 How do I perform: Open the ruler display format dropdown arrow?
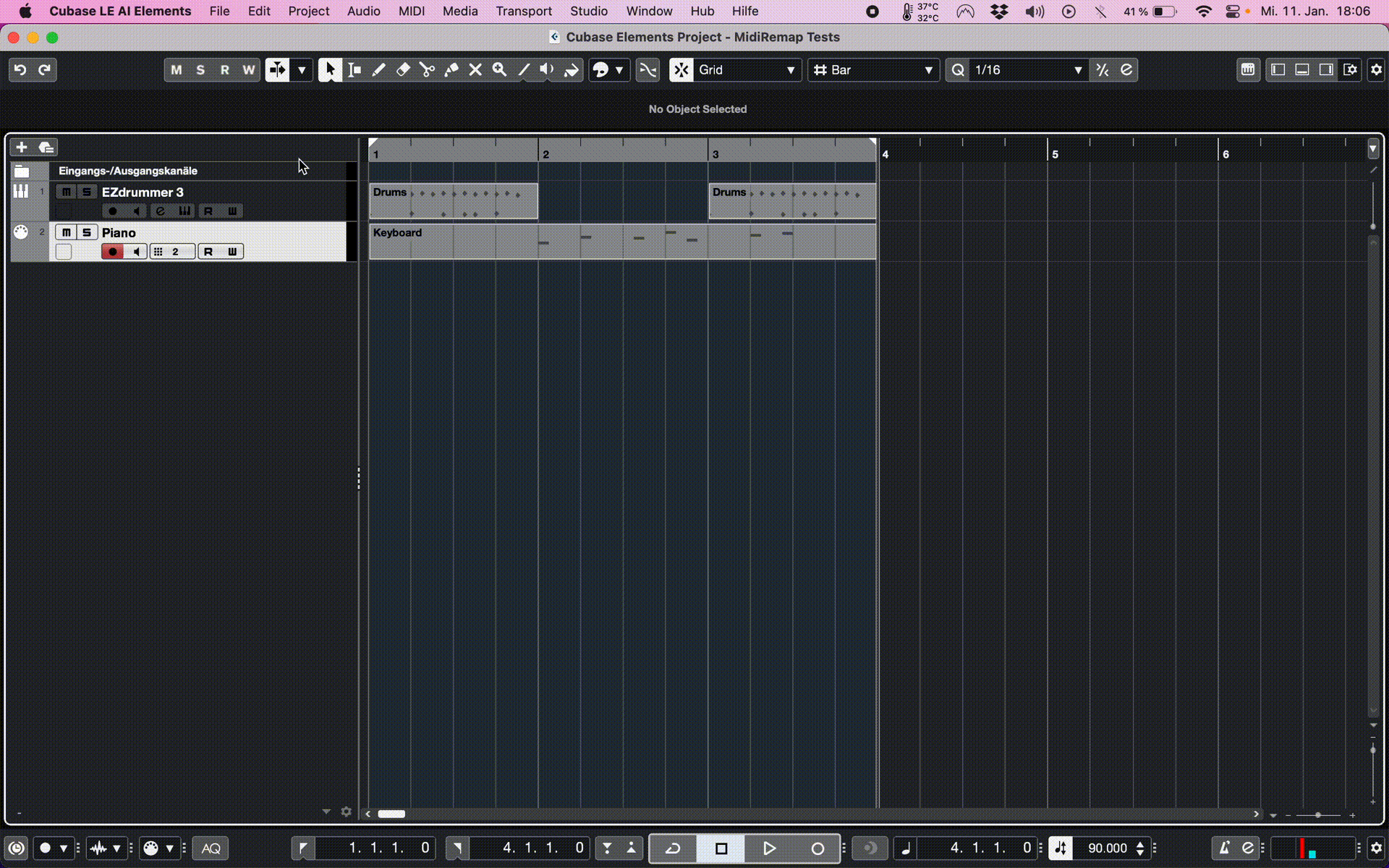(x=1373, y=148)
